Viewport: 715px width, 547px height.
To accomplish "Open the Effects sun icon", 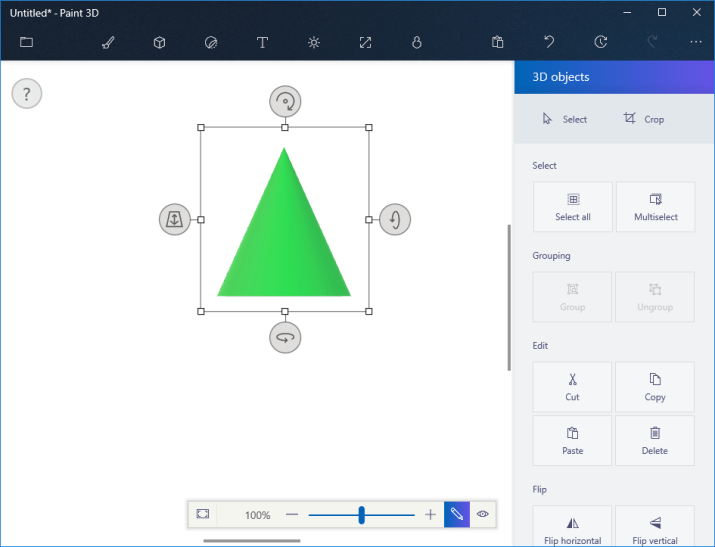I will tap(314, 42).
